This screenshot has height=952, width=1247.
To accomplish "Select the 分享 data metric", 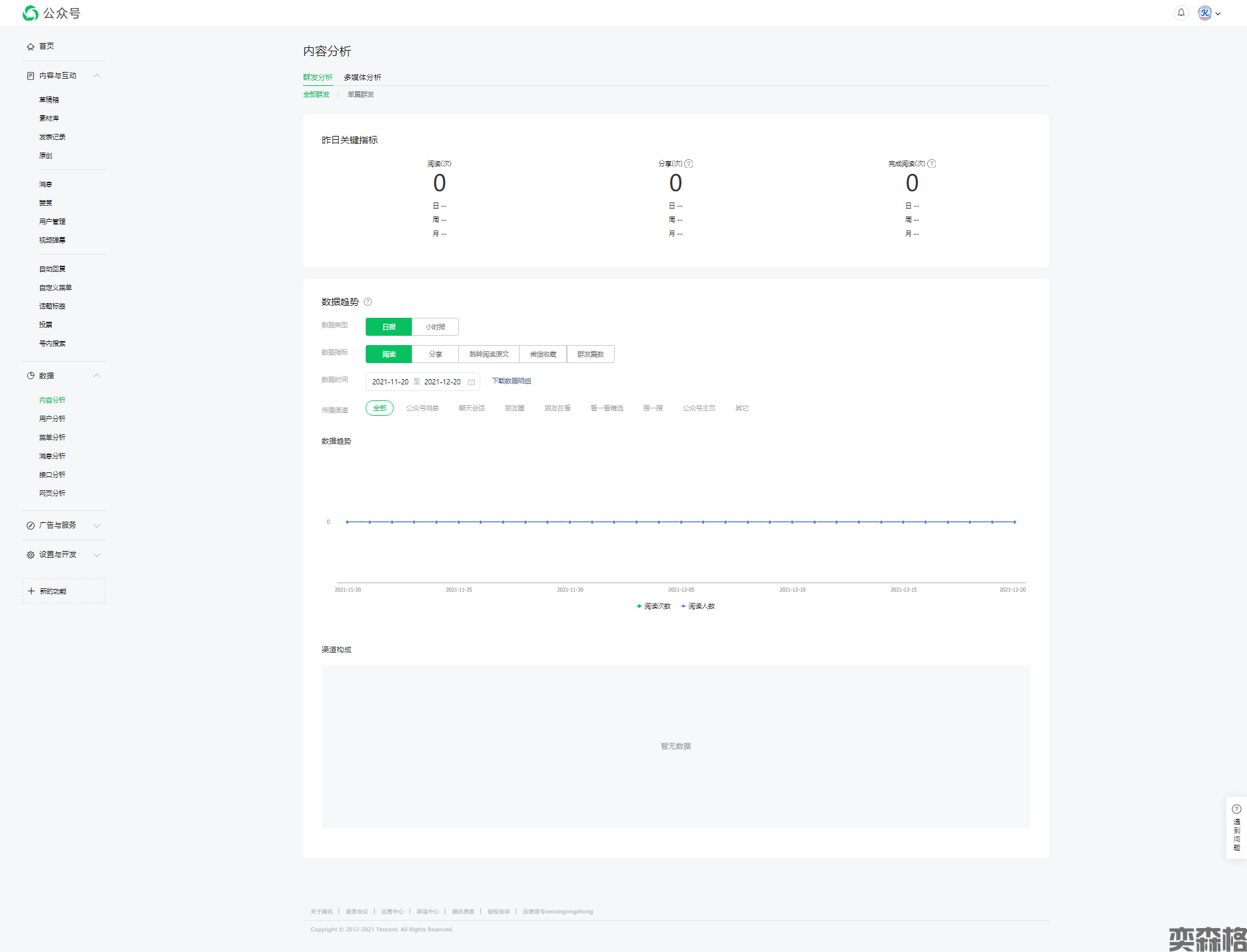I will [x=435, y=354].
